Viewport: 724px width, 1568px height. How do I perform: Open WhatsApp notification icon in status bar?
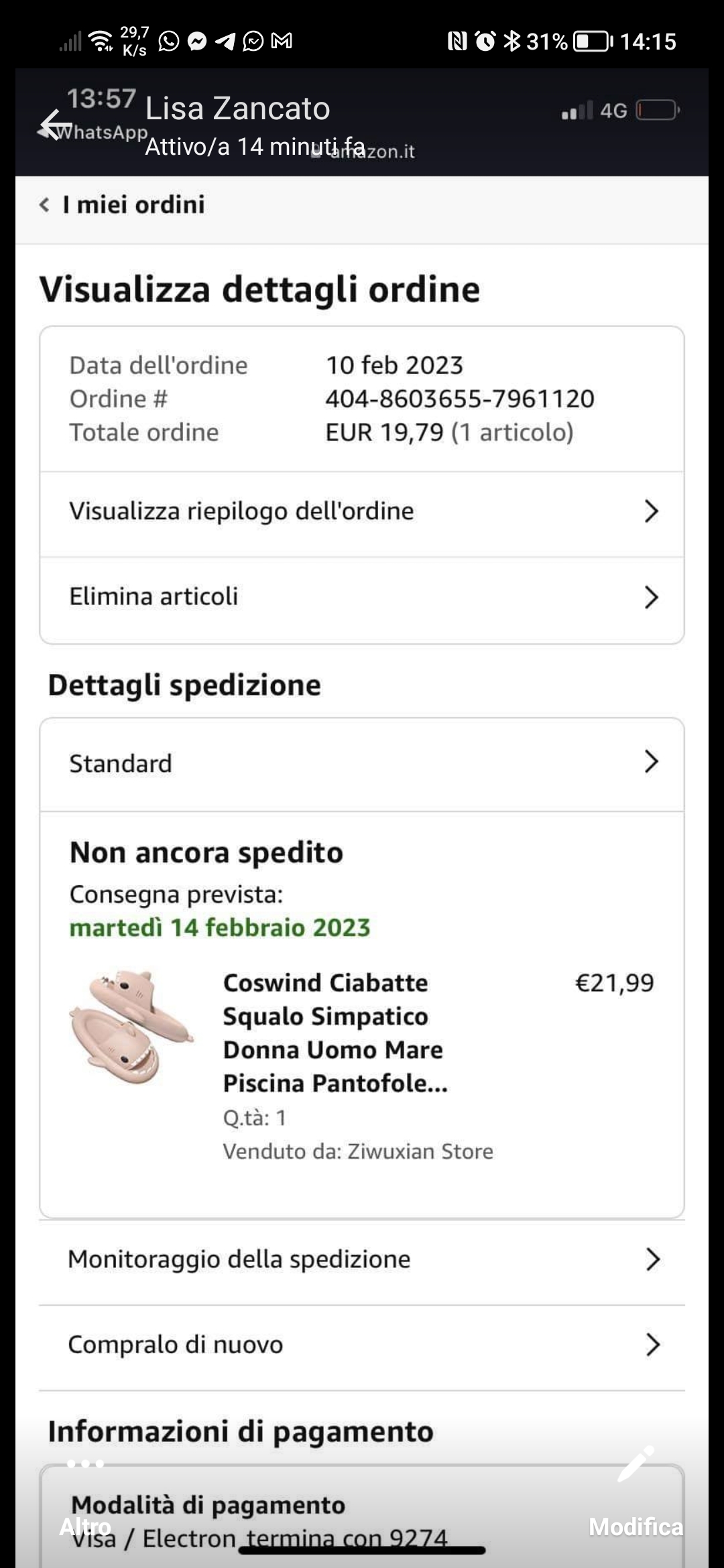click(x=169, y=42)
